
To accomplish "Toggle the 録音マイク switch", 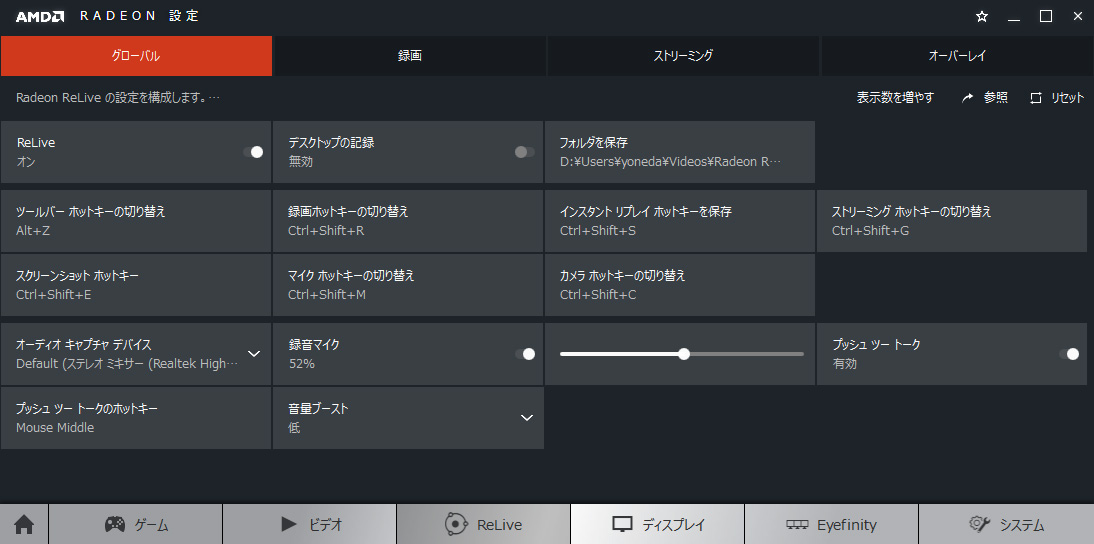I will point(525,354).
